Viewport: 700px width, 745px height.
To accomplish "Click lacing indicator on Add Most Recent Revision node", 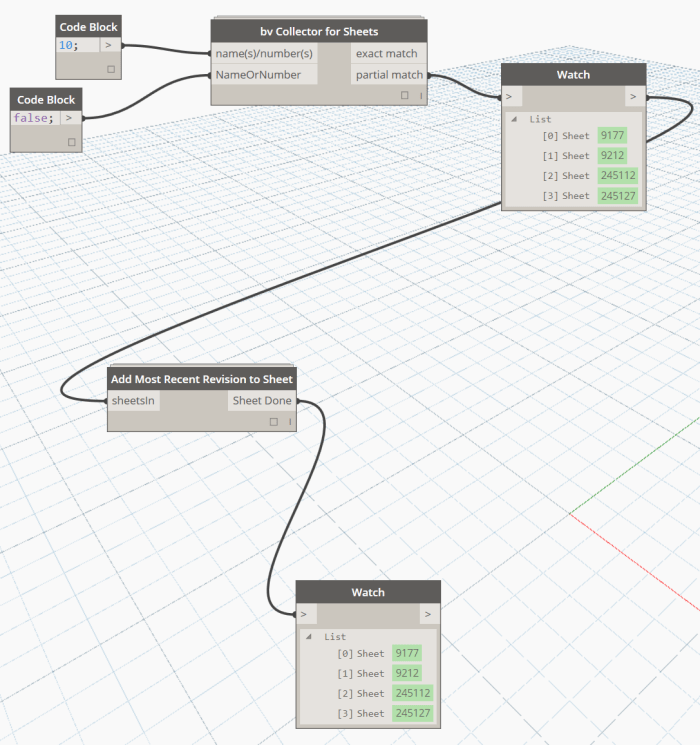I will click(290, 421).
